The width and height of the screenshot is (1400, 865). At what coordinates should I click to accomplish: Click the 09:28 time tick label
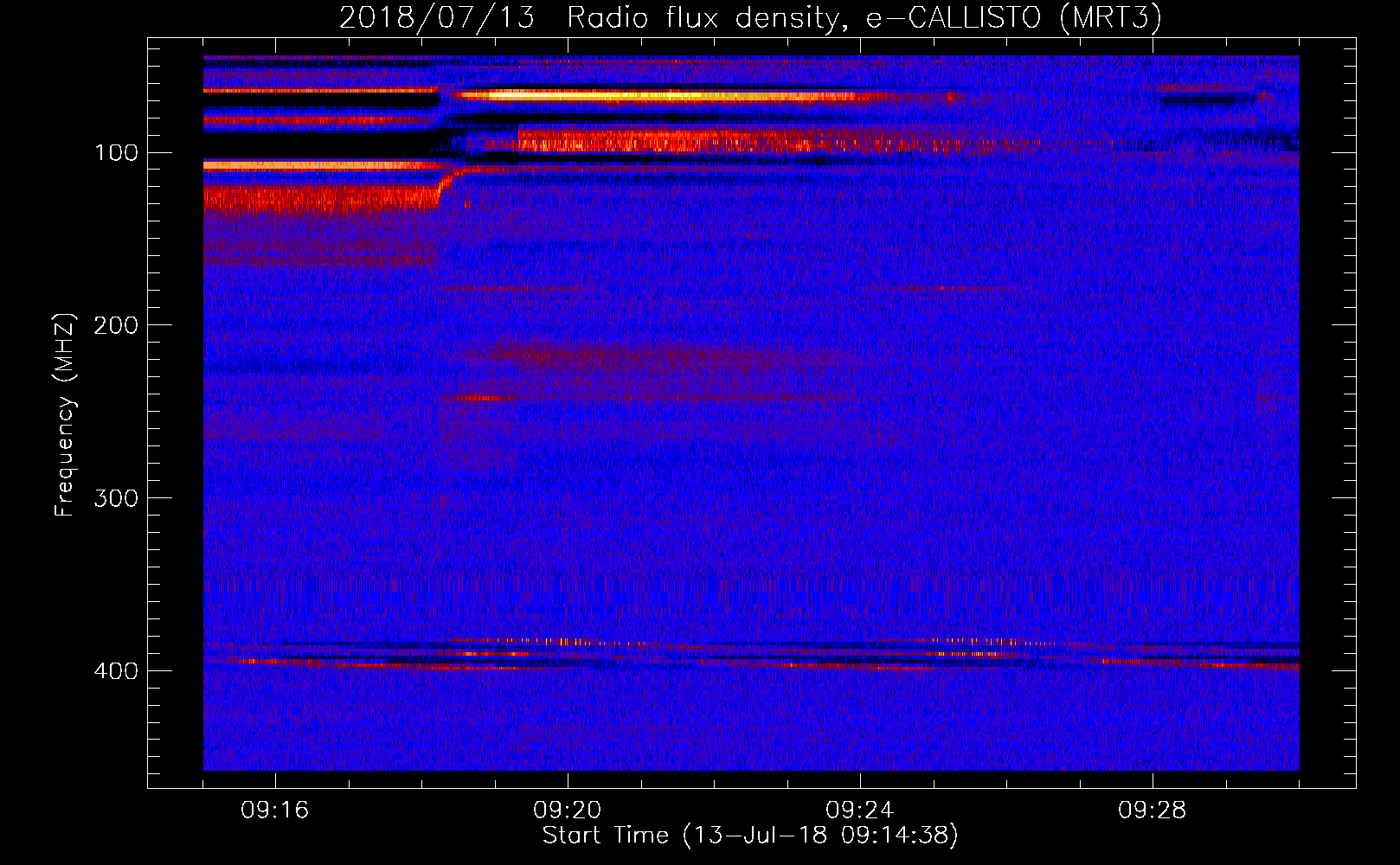(x=1153, y=811)
